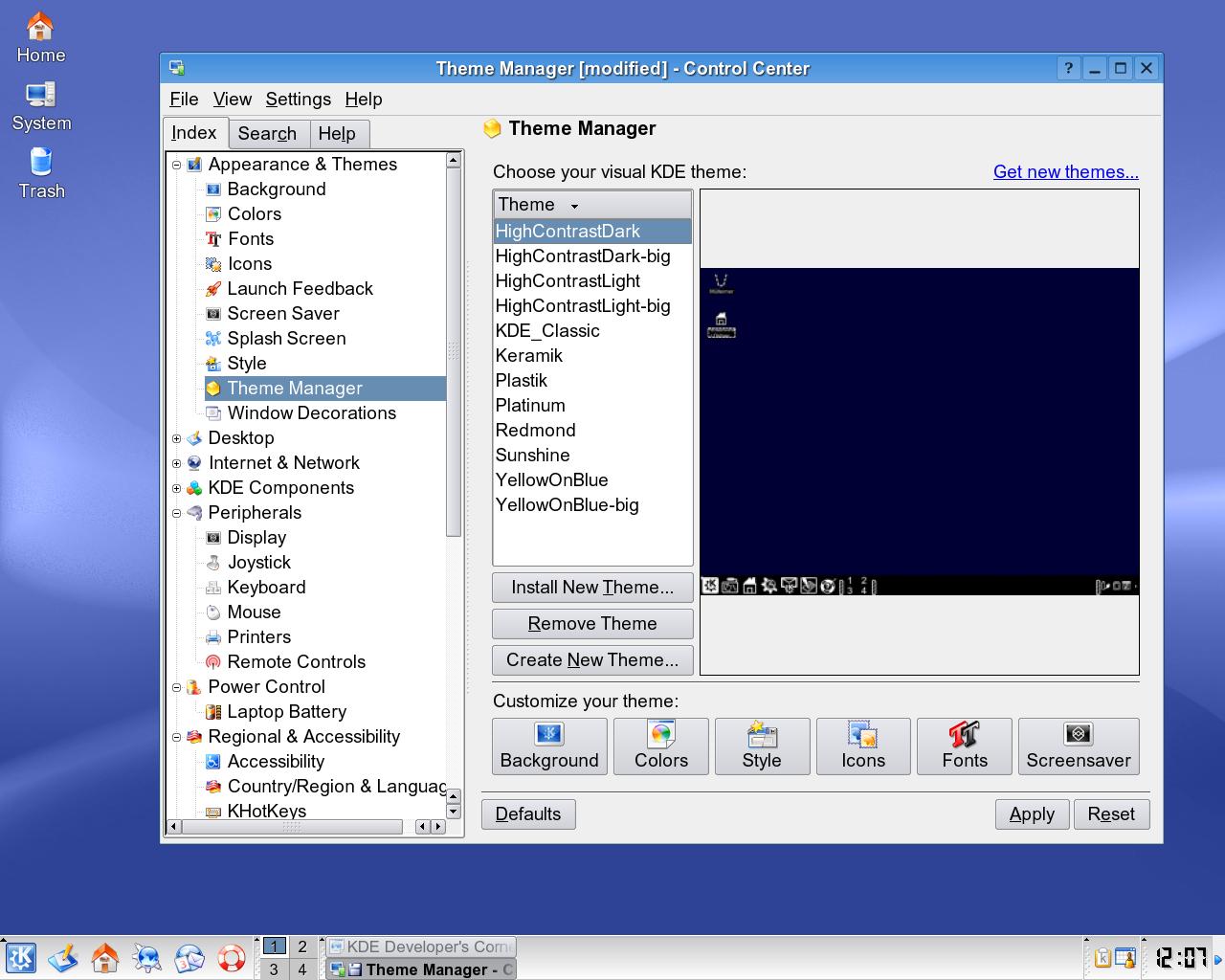Screen dimensions: 1225x980
Task: Select the Joystick module icon
Action: pyautogui.click(x=213, y=563)
